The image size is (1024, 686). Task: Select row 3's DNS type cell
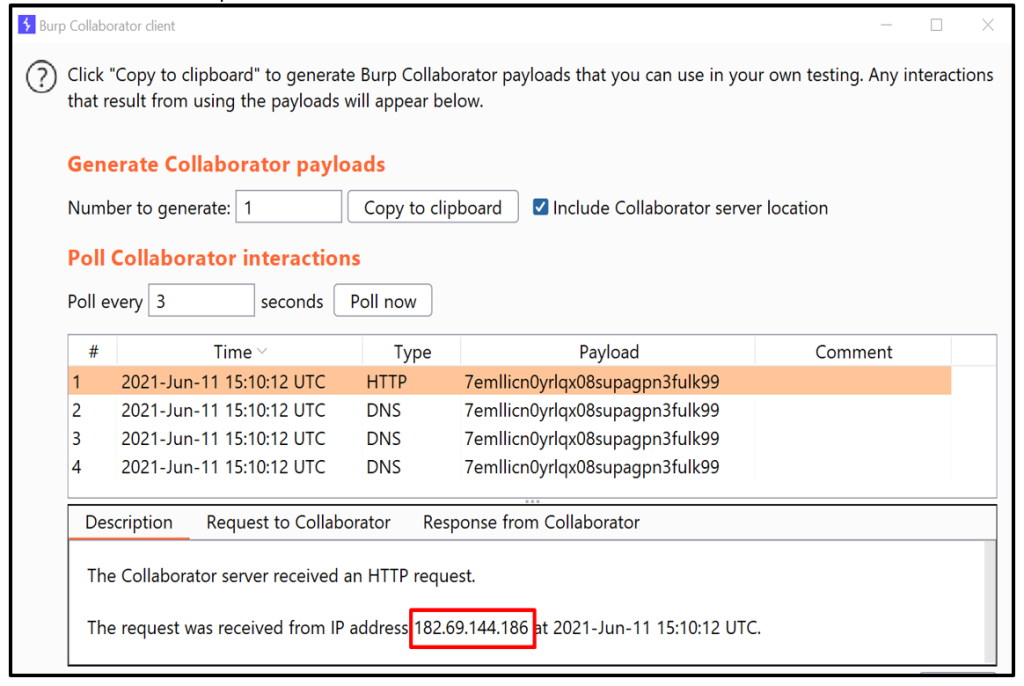tap(384, 438)
